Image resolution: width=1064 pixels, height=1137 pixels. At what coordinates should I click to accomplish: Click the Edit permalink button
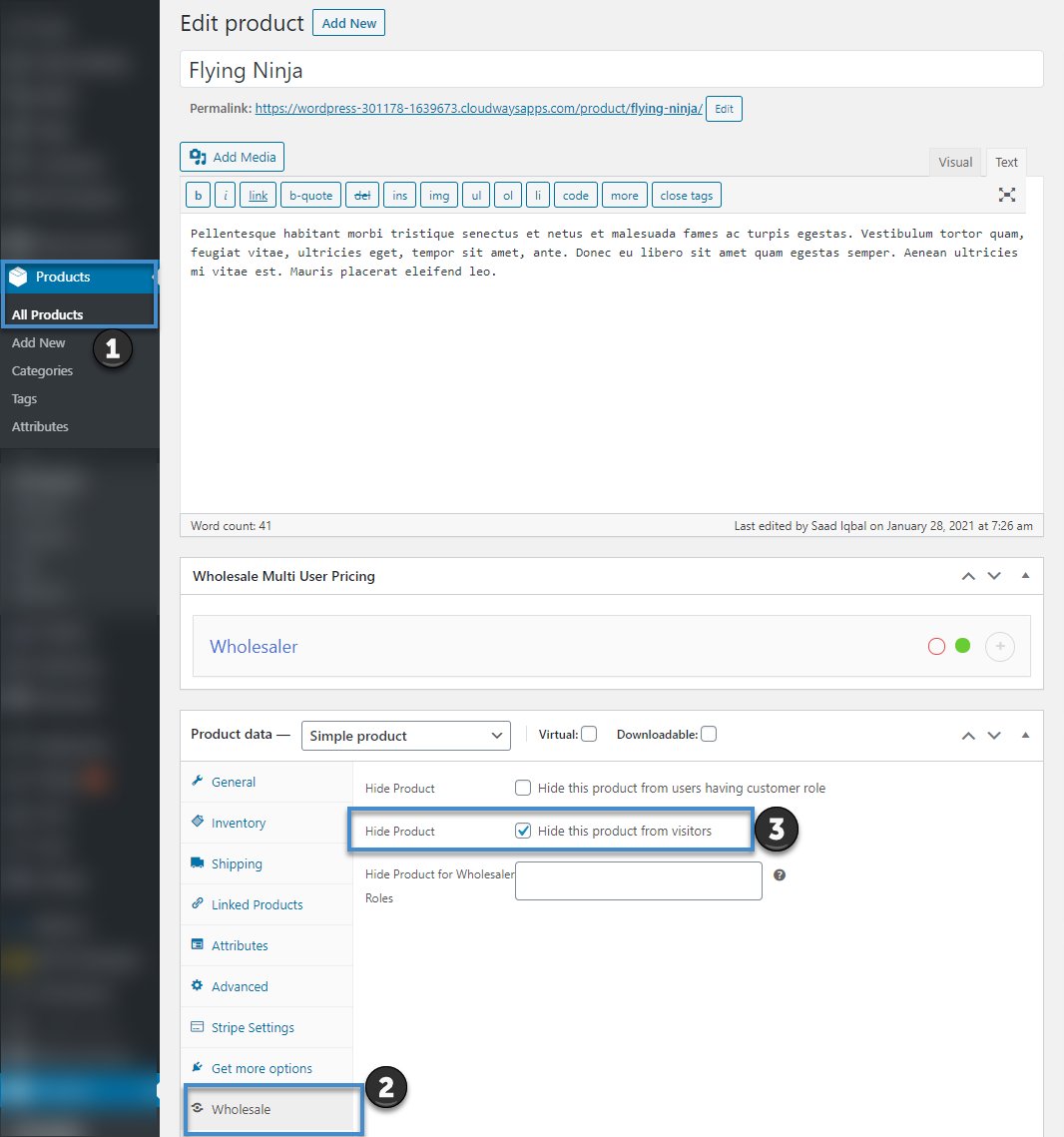[x=724, y=109]
